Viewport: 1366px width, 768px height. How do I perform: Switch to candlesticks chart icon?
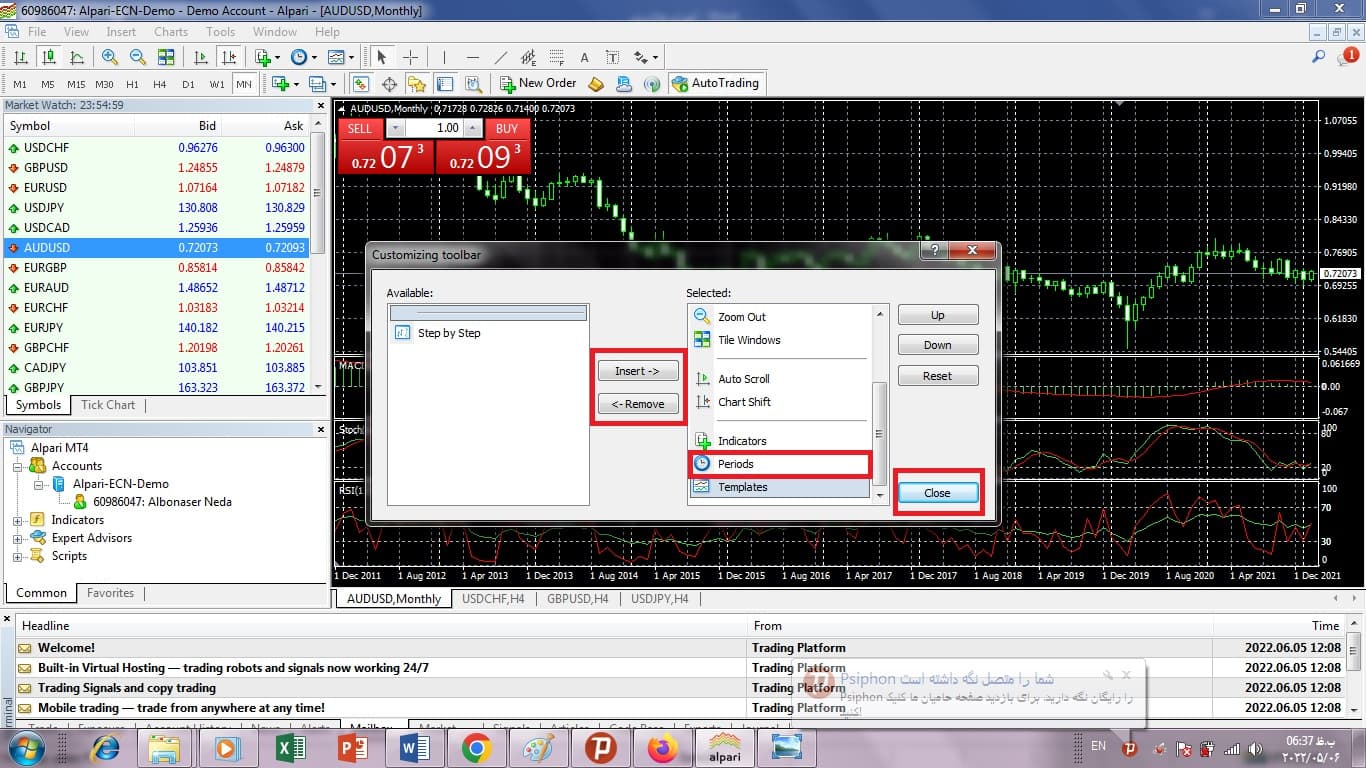click(48, 57)
